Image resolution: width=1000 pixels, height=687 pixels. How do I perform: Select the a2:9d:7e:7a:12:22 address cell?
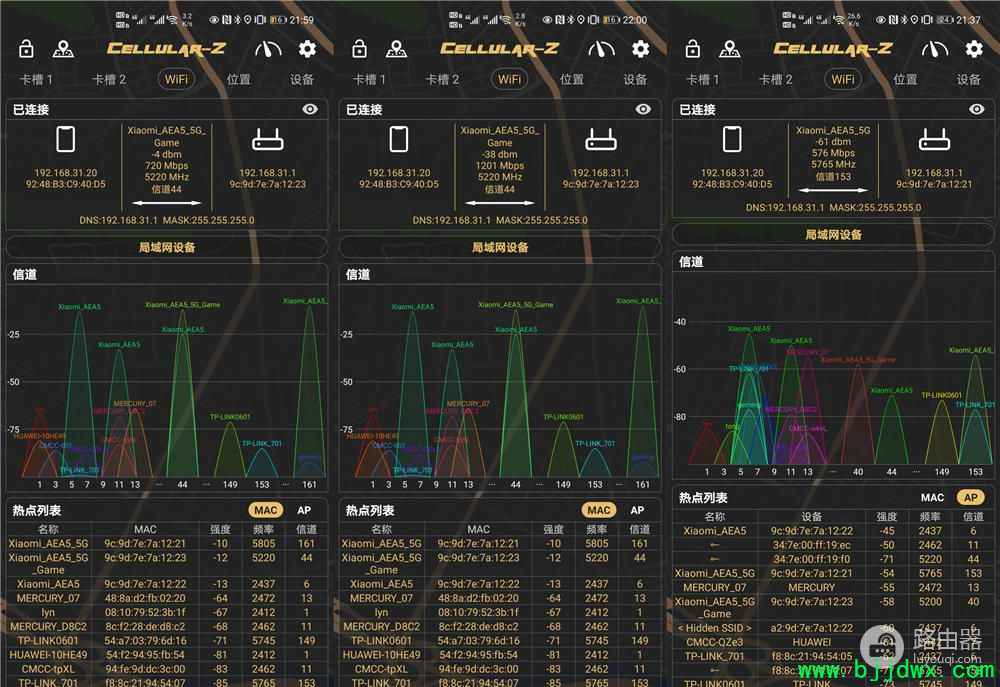click(811, 628)
